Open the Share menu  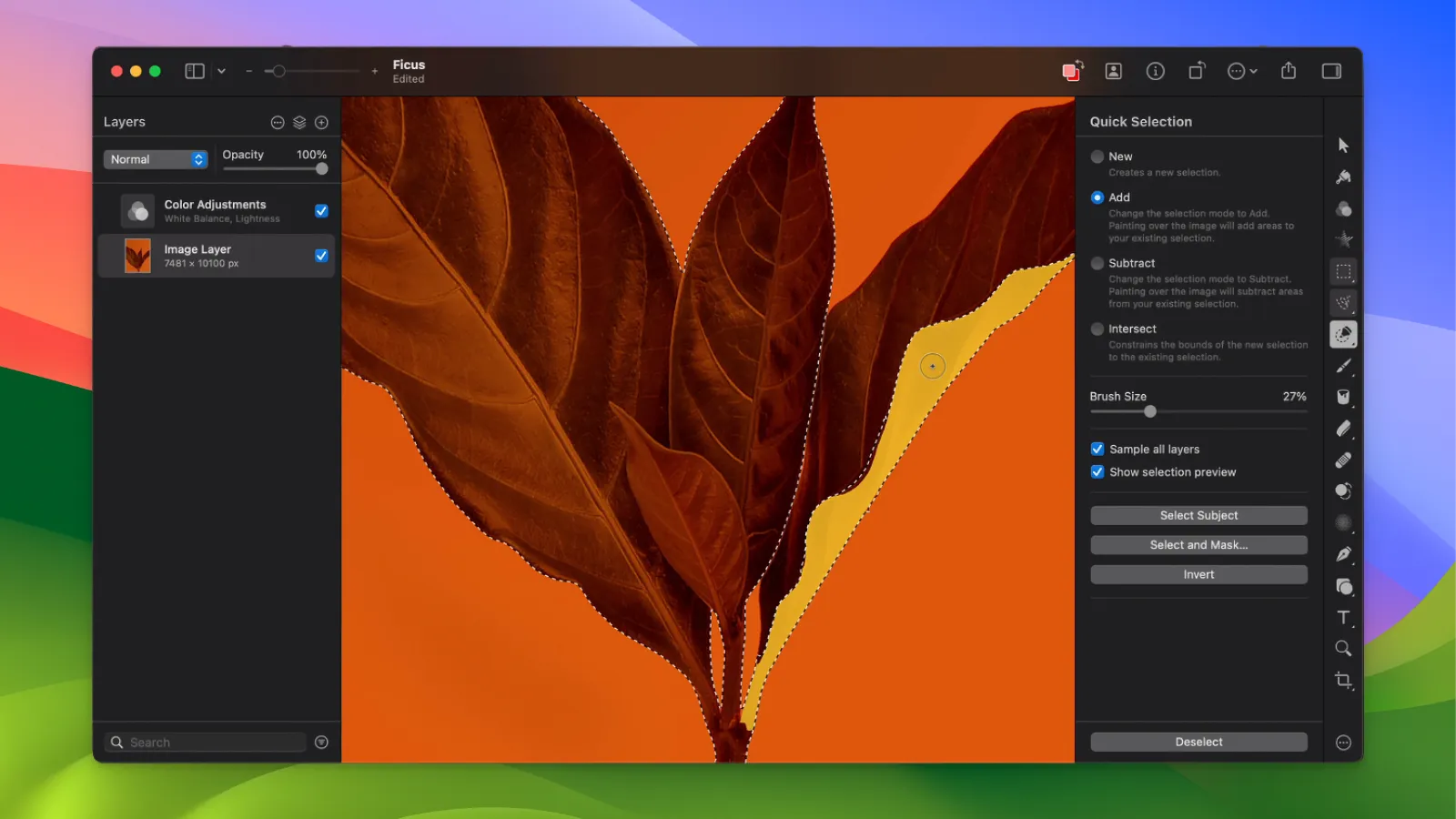point(1289,71)
